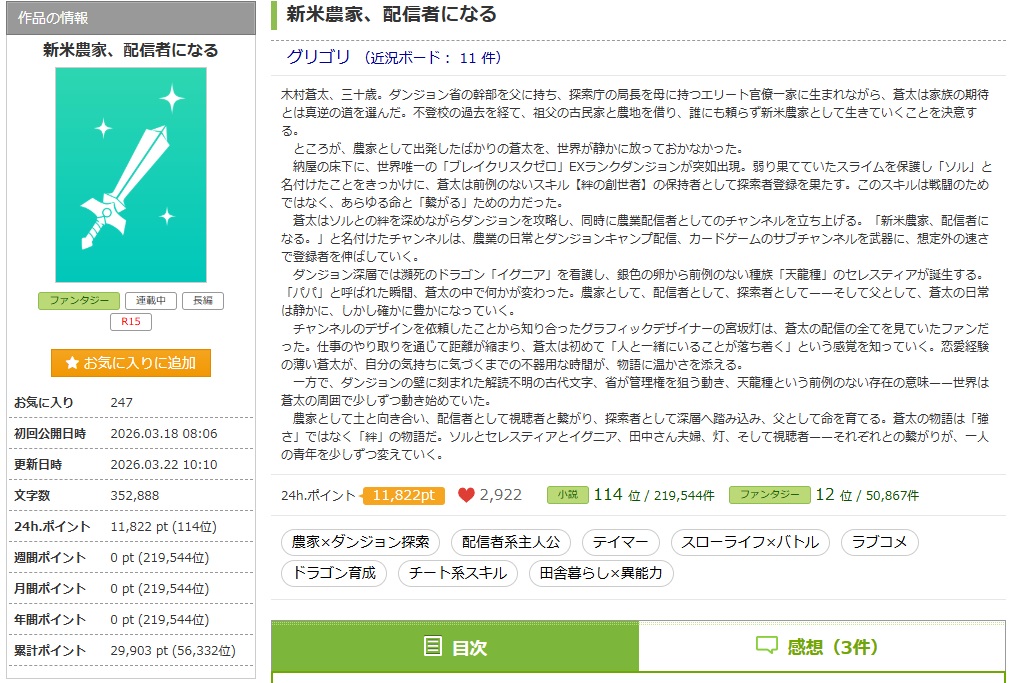Screen dimensions: 1011x683
Task: Select the ファンタジー tag under cover
Action: tap(79, 301)
